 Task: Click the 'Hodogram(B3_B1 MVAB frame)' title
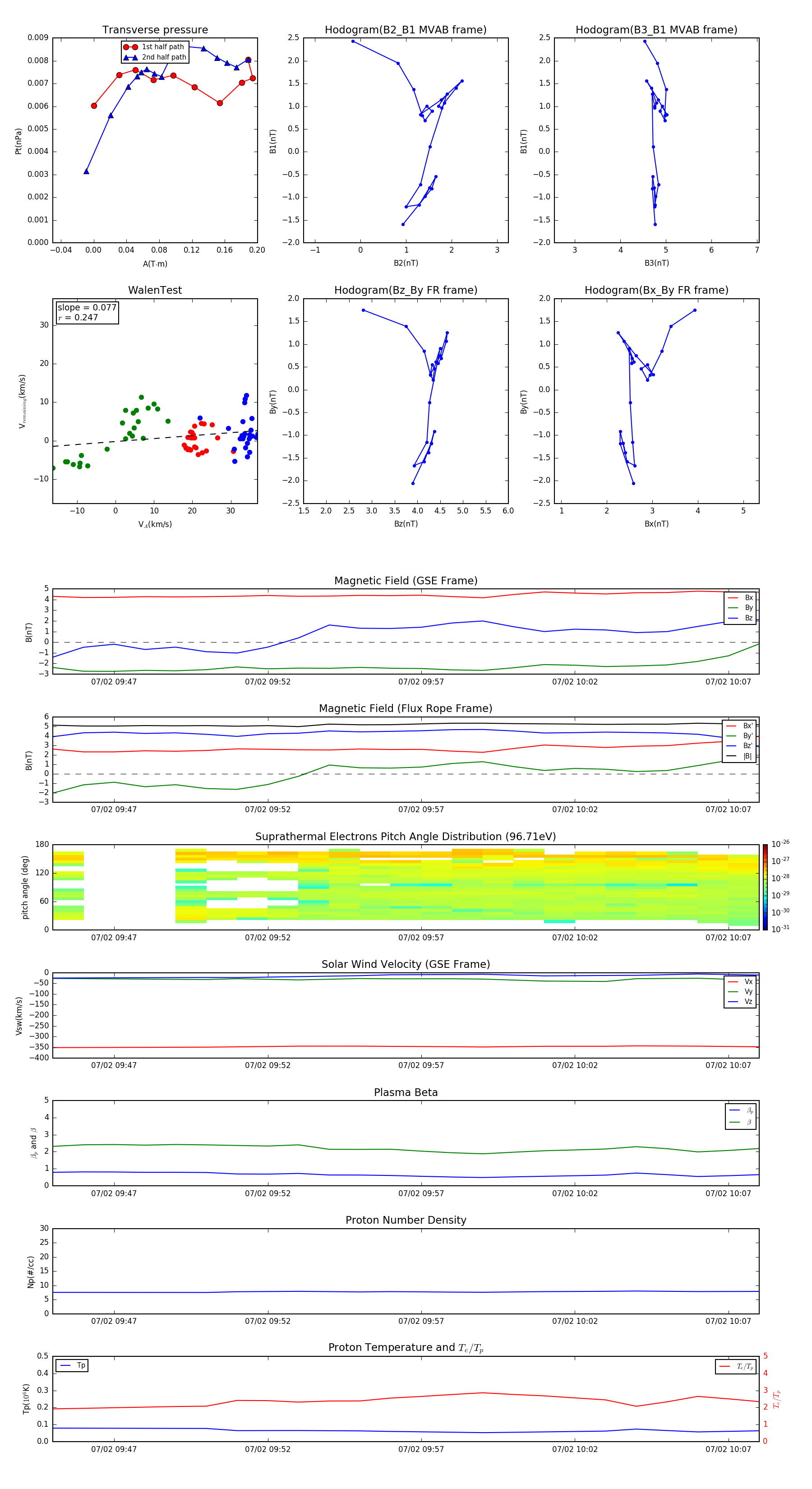tap(656, 30)
